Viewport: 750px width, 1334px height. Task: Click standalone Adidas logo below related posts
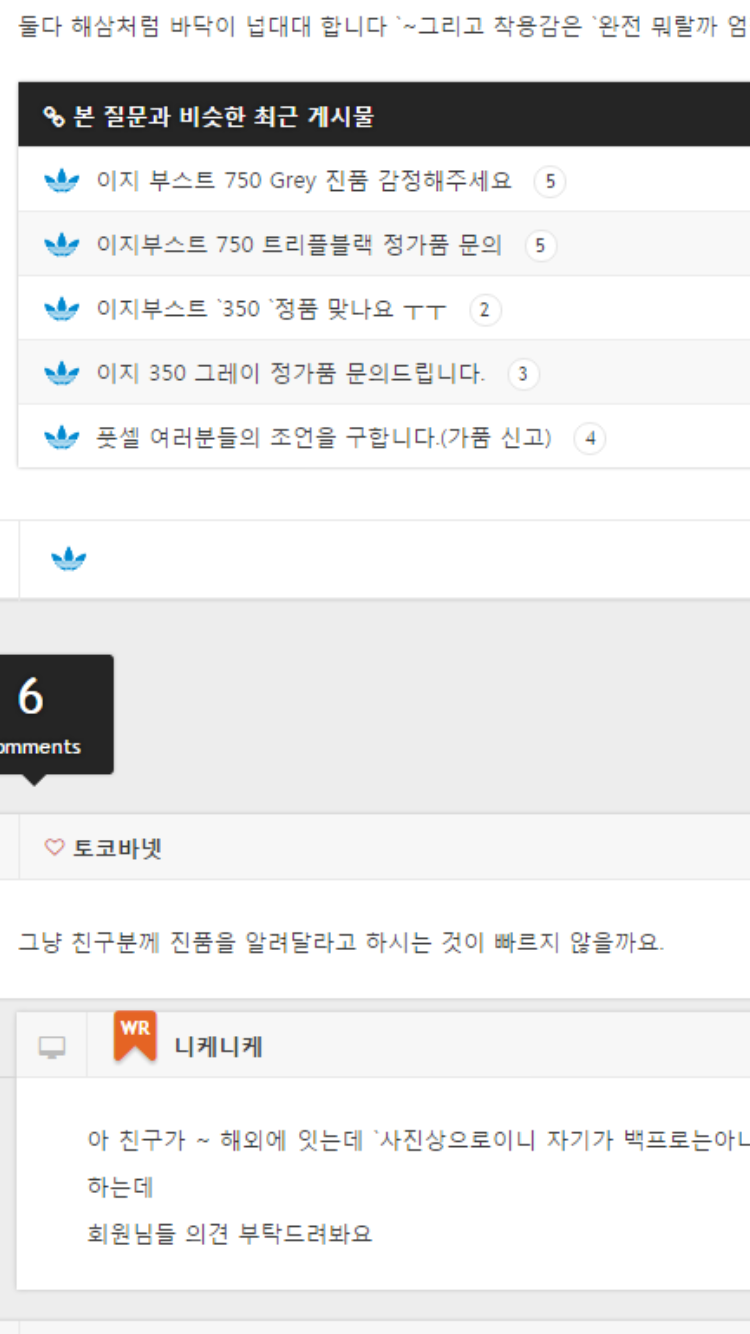tap(69, 560)
